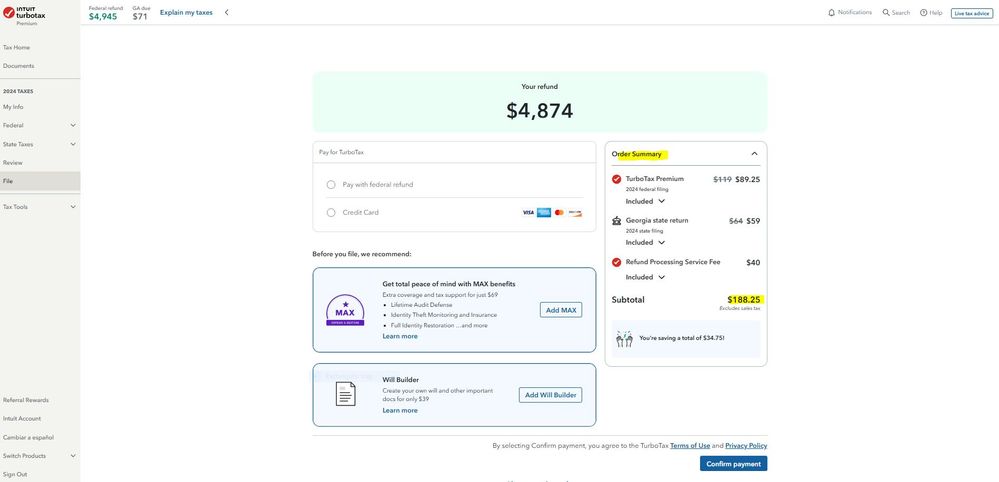Click Sign Out
The width and height of the screenshot is (999, 482).
15,474
